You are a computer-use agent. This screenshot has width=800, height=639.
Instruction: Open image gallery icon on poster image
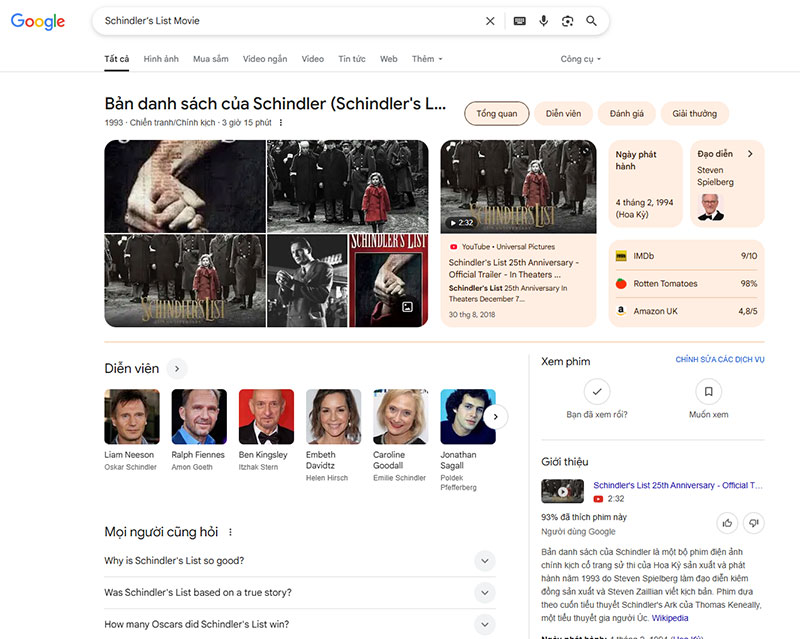[407, 307]
